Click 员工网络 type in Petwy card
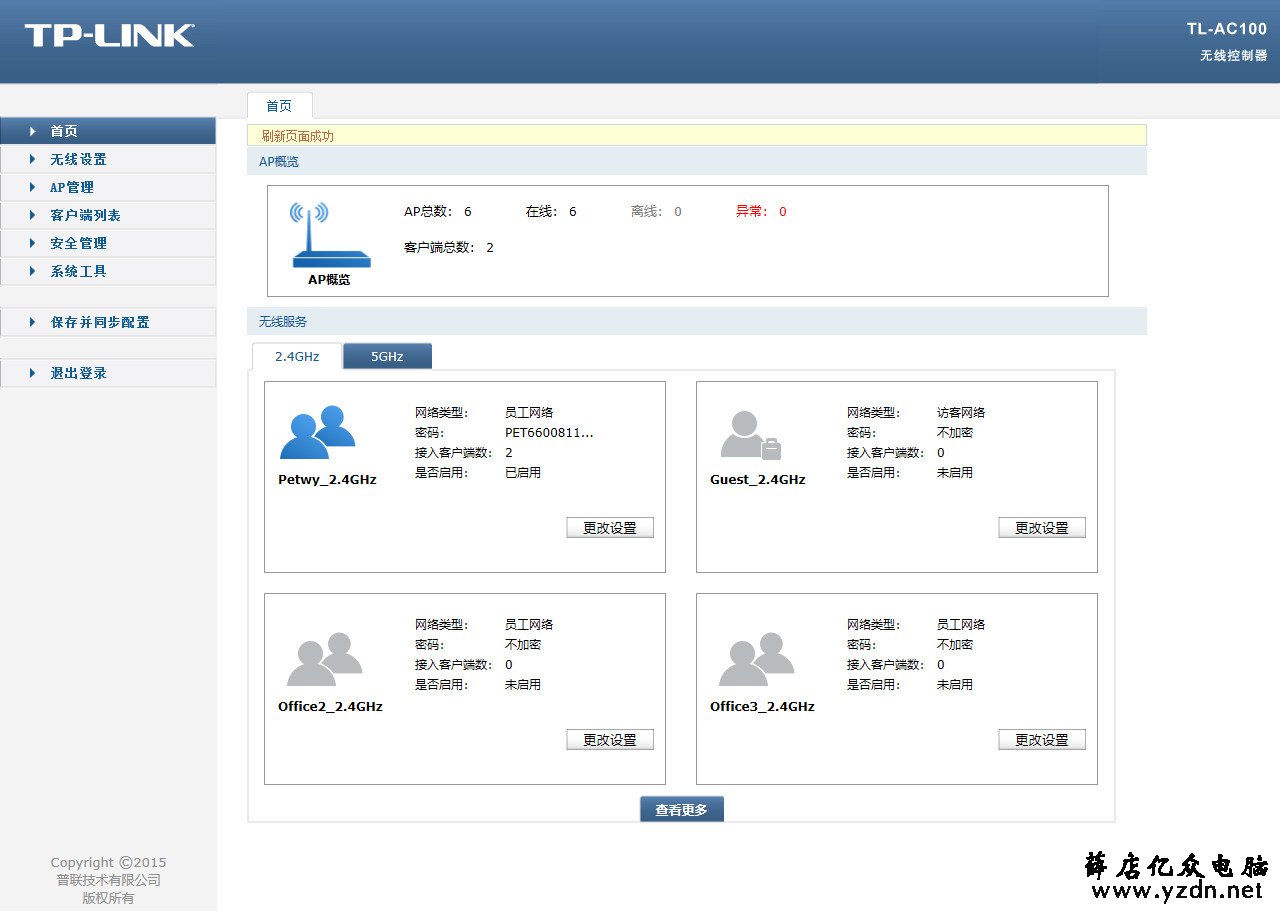Image resolution: width=1280 pixels, height=911 pixels. (529, 413)
